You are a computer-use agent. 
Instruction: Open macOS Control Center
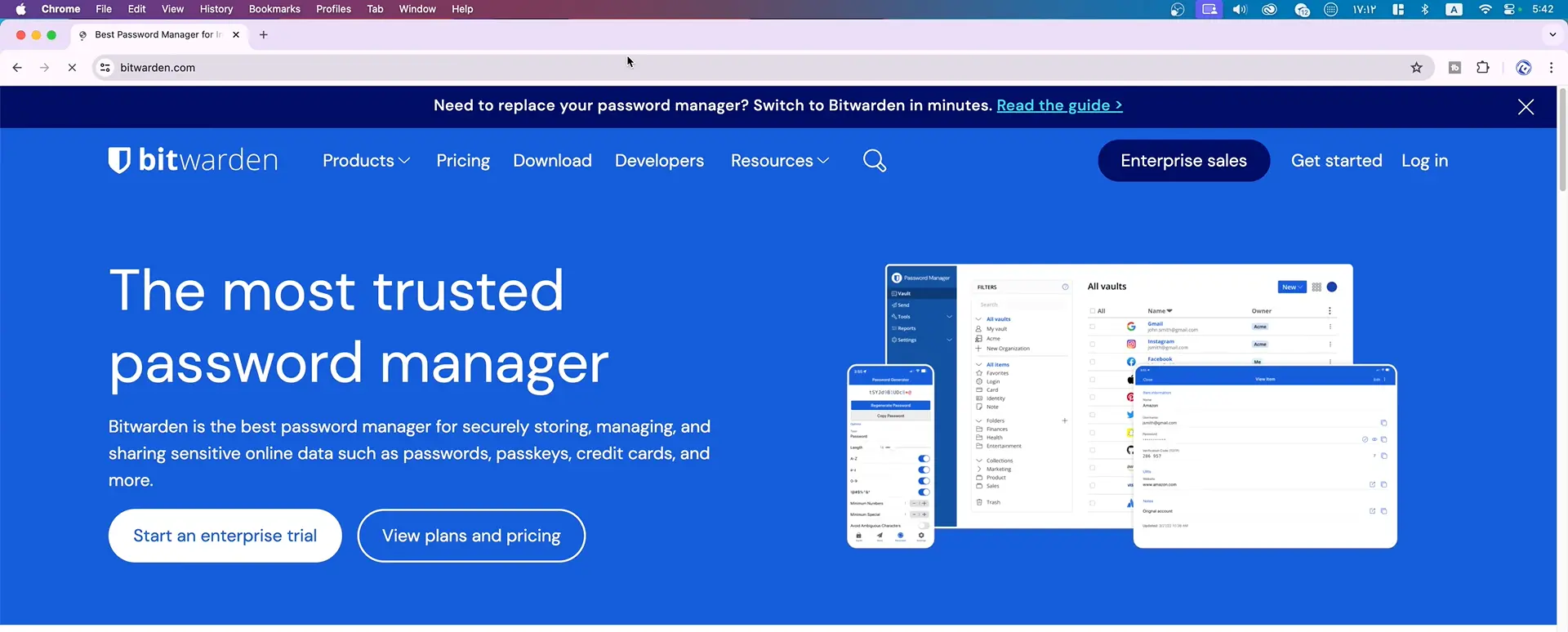point(1510,9)
